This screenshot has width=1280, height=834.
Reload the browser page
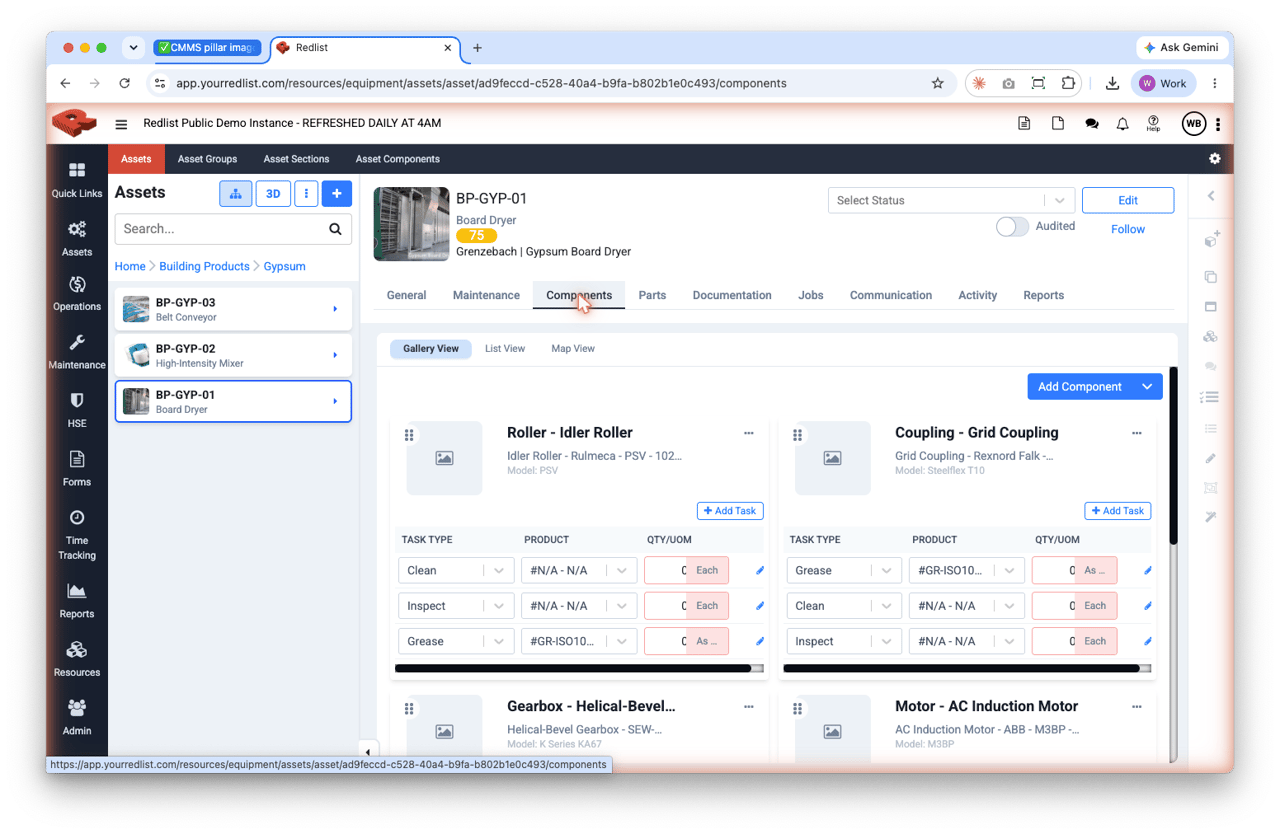125,84
